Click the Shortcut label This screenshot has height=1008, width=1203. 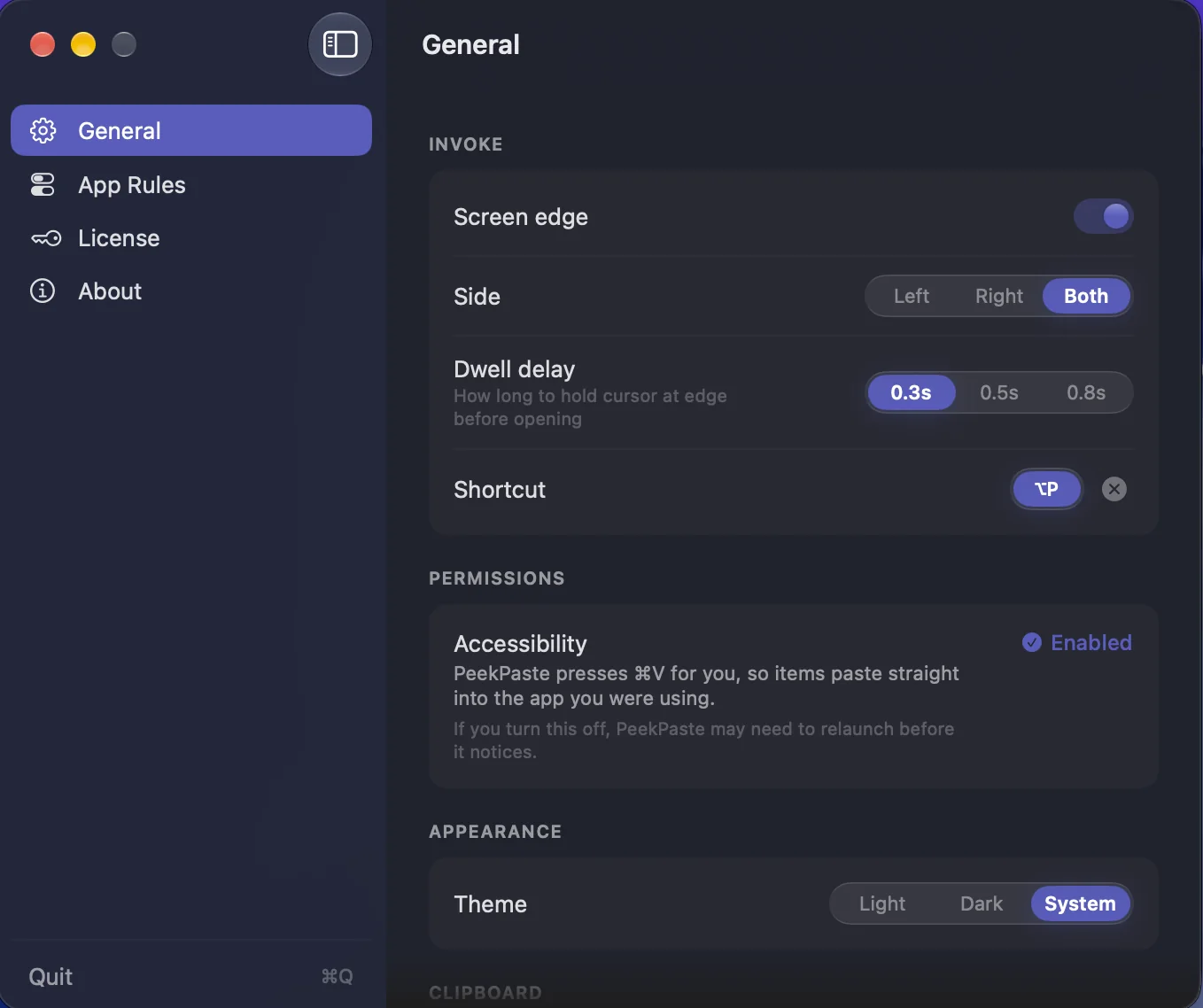coord(500,490)
